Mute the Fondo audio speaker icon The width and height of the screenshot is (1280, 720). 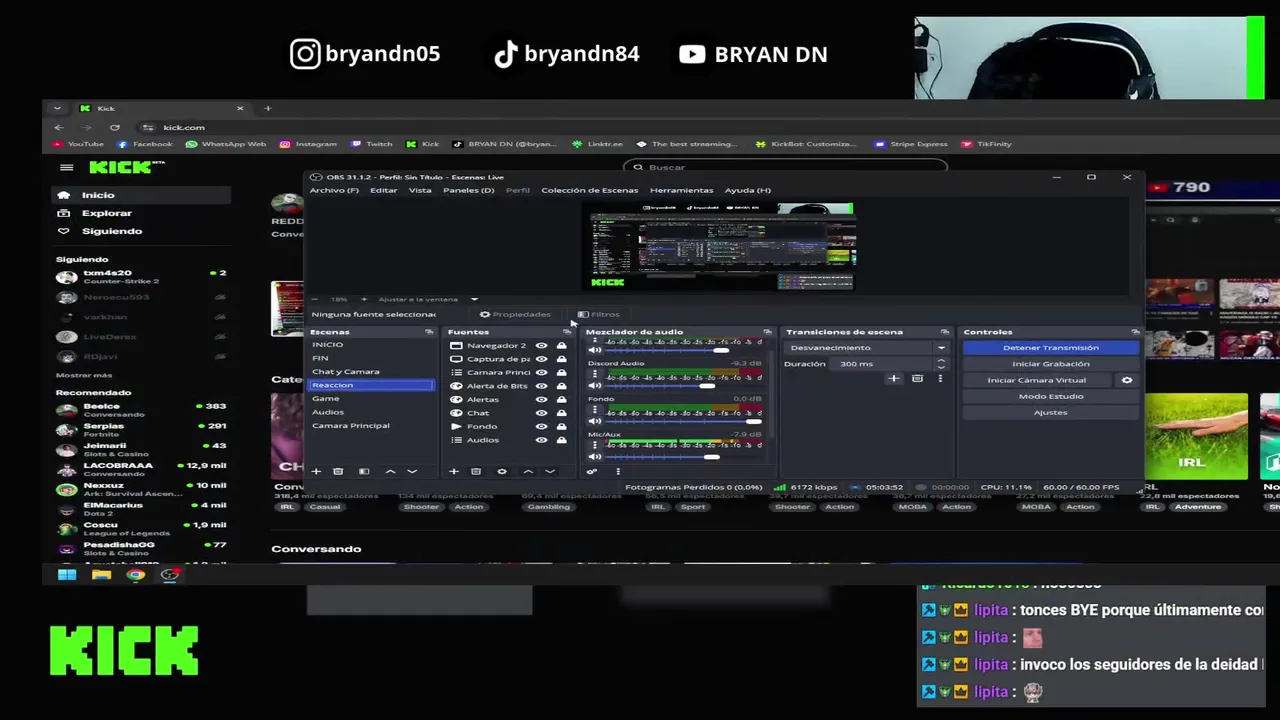click(x=596, y=421)
